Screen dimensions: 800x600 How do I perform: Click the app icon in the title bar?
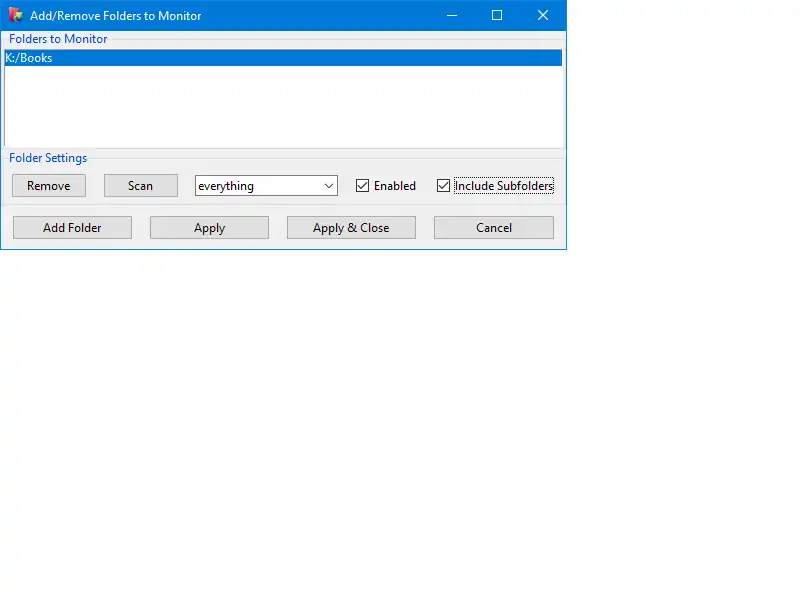[x=15, y=15]
